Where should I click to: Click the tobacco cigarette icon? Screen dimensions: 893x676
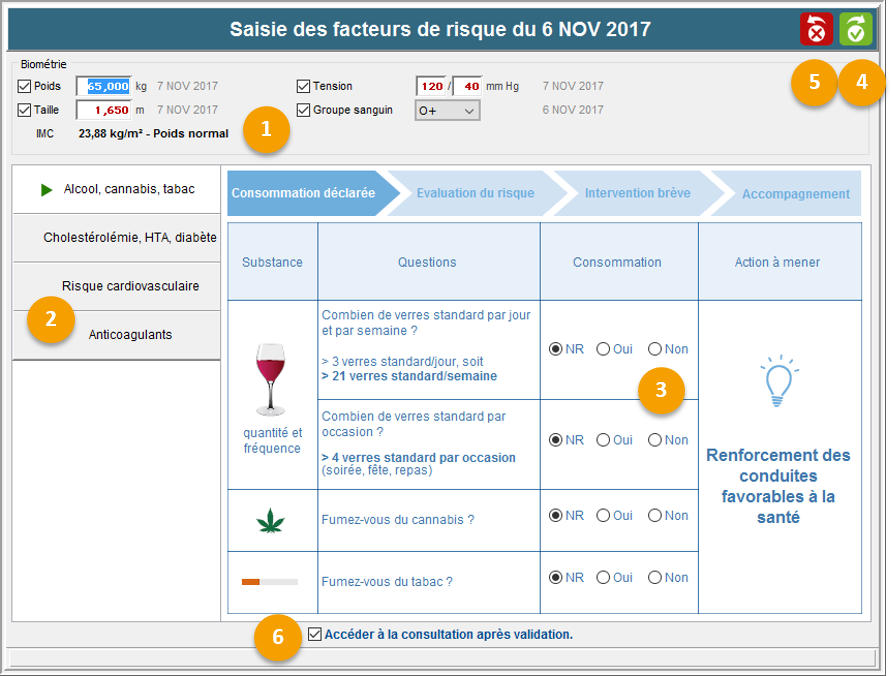(x=270, y=581)
